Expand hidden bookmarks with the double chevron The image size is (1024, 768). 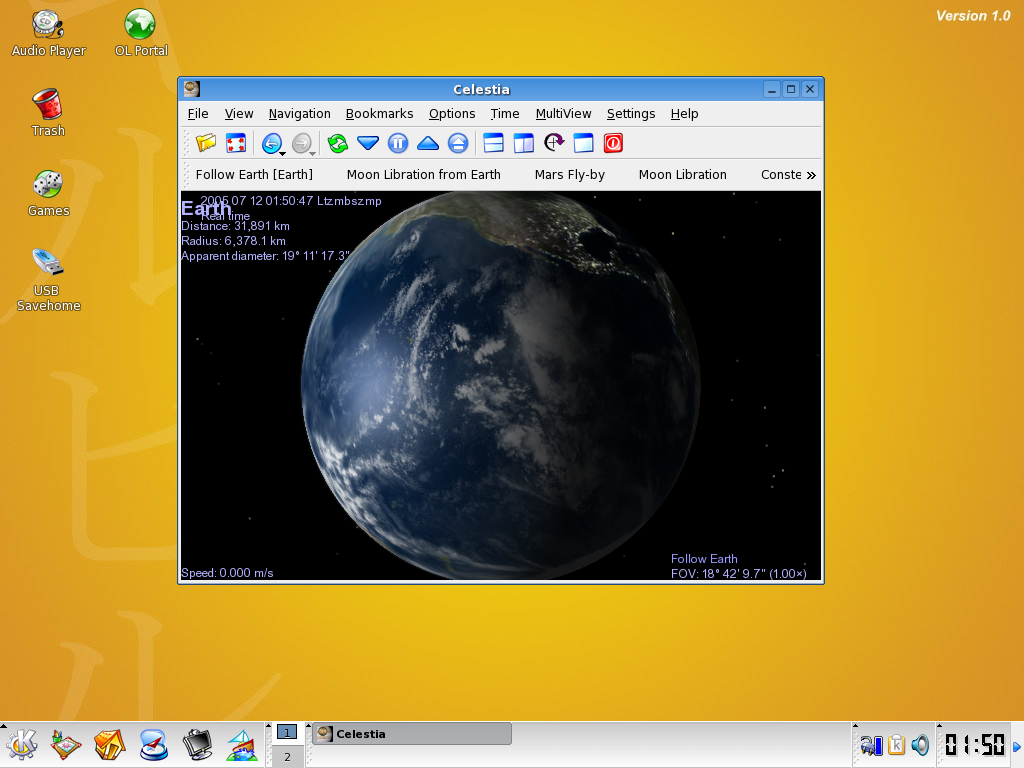pos(811,175)
